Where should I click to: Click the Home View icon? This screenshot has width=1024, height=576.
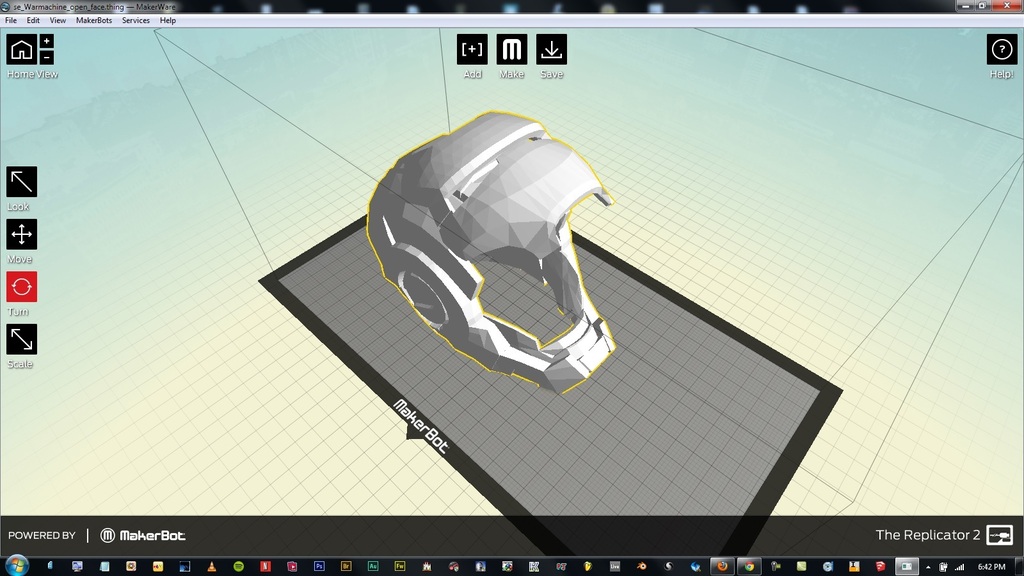pyautogui.click(x=21, y=49)
